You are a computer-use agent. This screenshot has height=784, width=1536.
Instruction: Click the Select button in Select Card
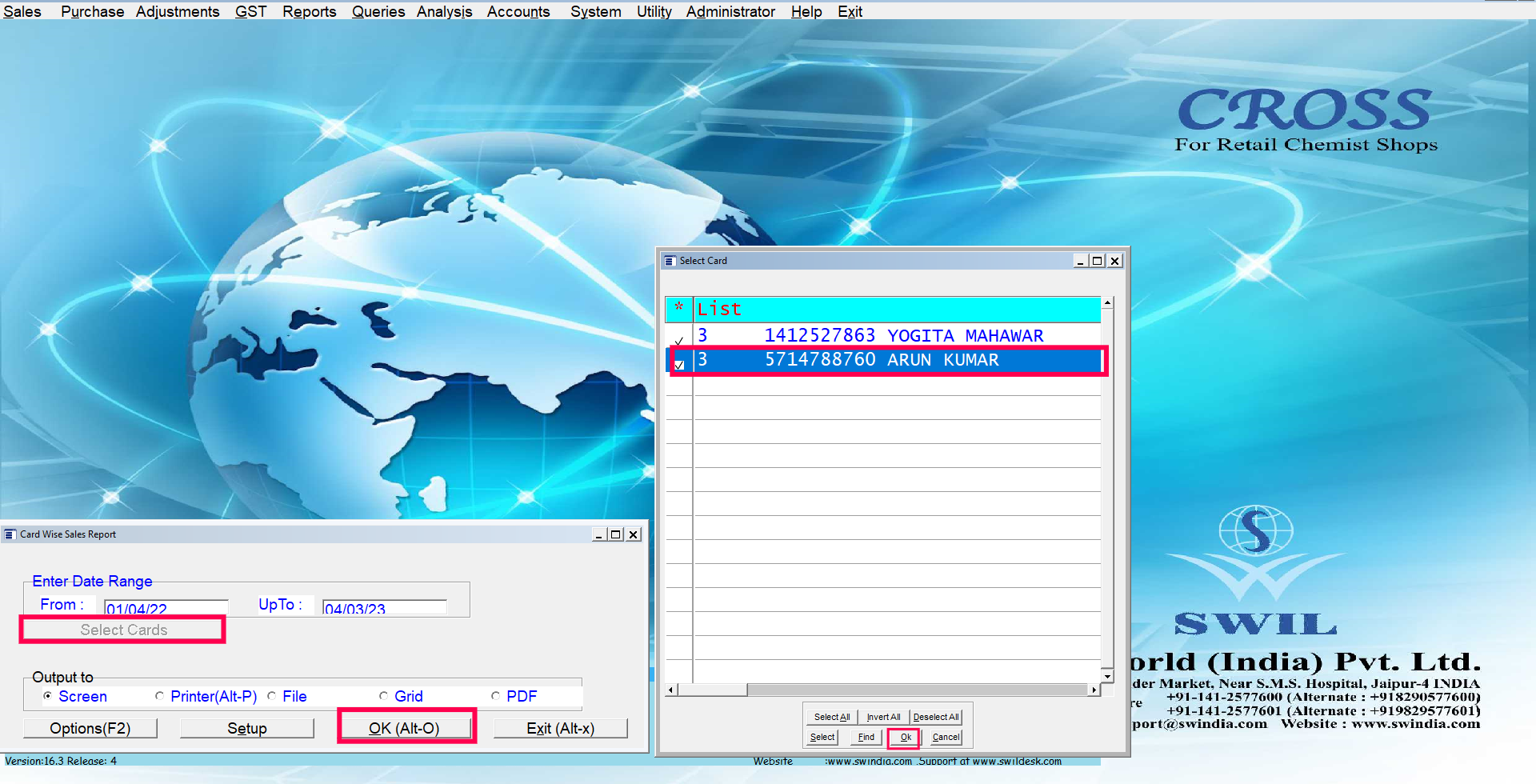coord(822,737)
